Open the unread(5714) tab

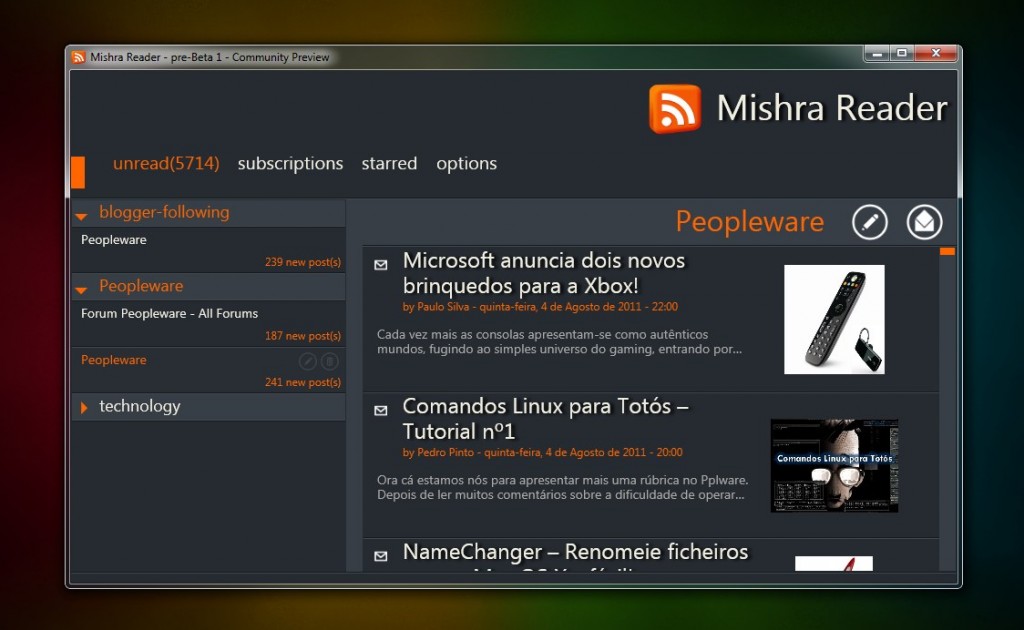coord(166,163)
